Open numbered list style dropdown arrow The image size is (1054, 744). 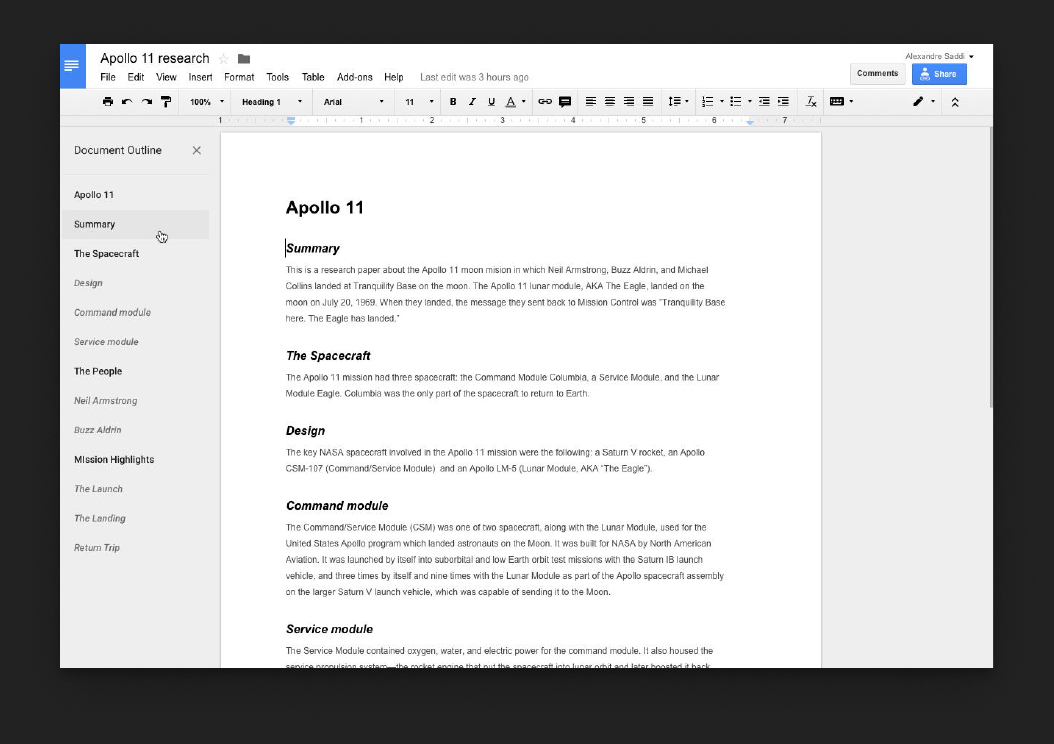722,101
